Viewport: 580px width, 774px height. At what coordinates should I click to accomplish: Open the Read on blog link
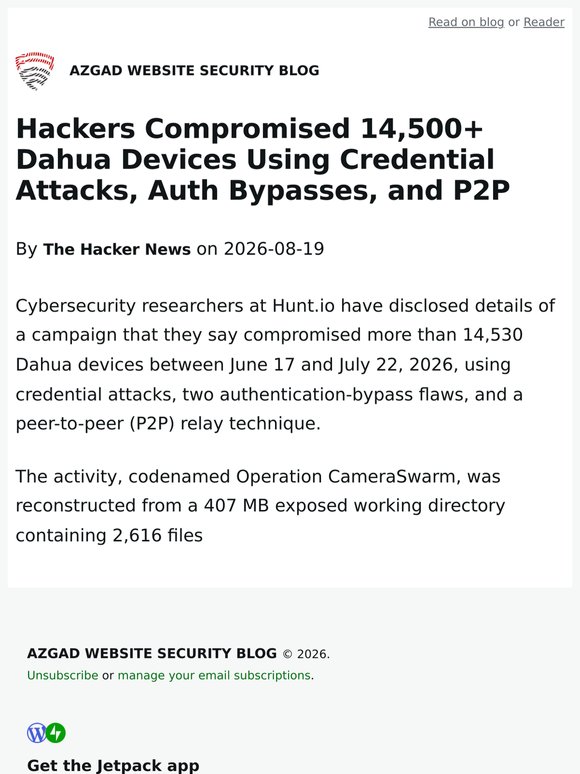(466, 22)
